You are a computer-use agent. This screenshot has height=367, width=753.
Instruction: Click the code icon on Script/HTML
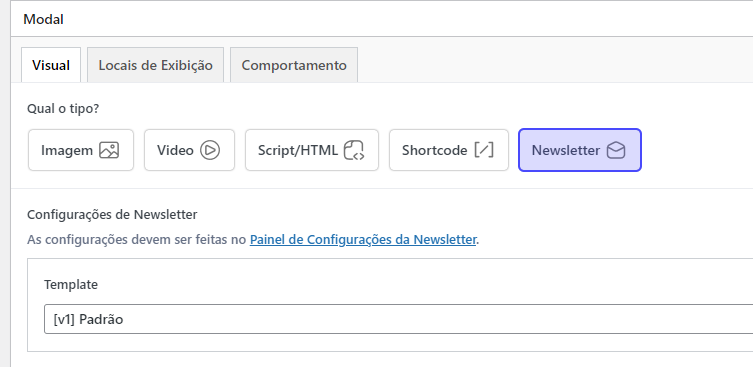click(x=354, y=150)
